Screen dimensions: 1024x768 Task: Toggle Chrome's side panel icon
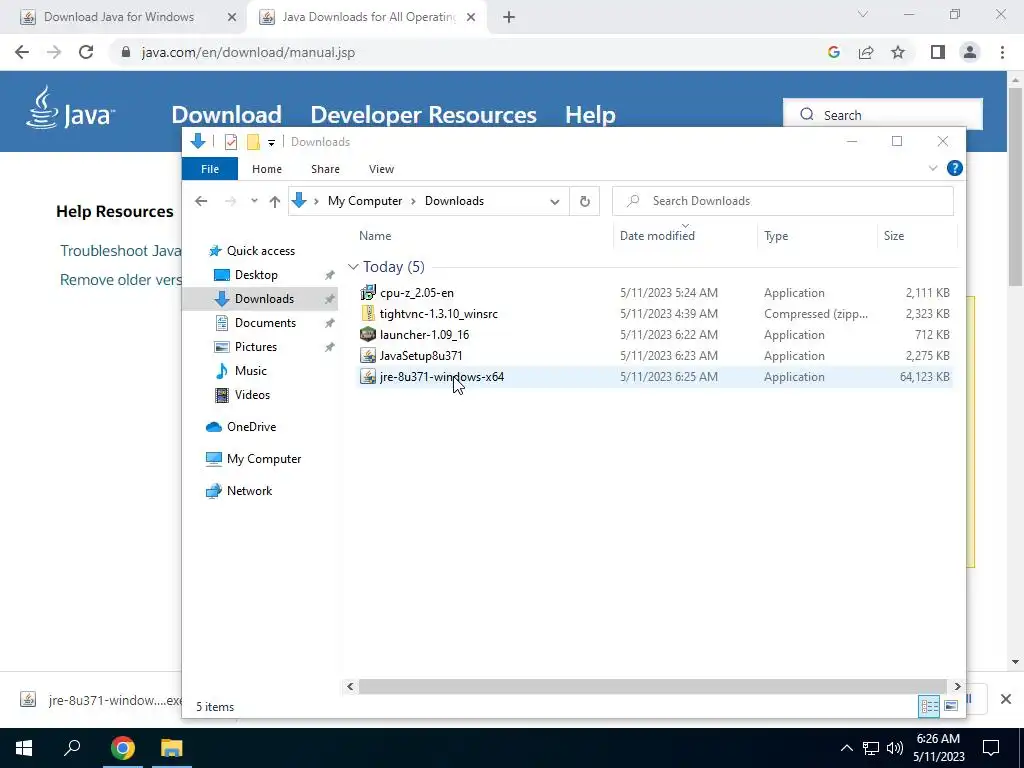click(938, 52)
